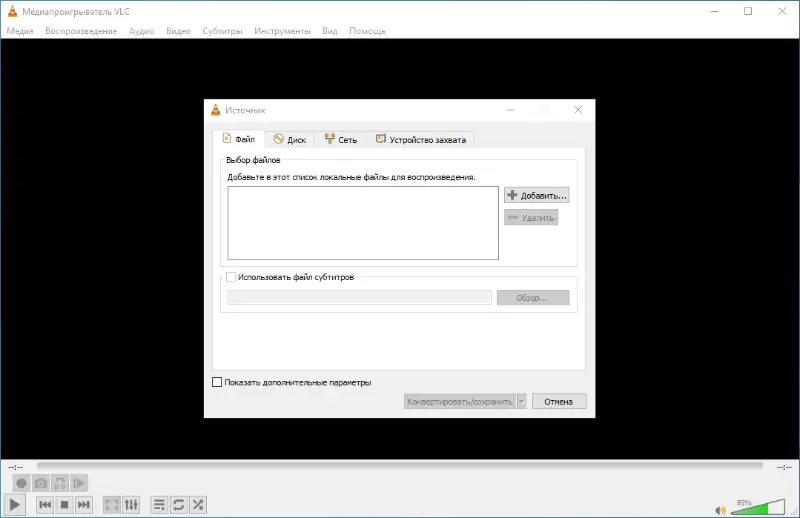The width and height of the screenshot is (800, 518).
Task: Expand the Конвертировать/сохранить dropdown arrow
Action: (521, 401)
